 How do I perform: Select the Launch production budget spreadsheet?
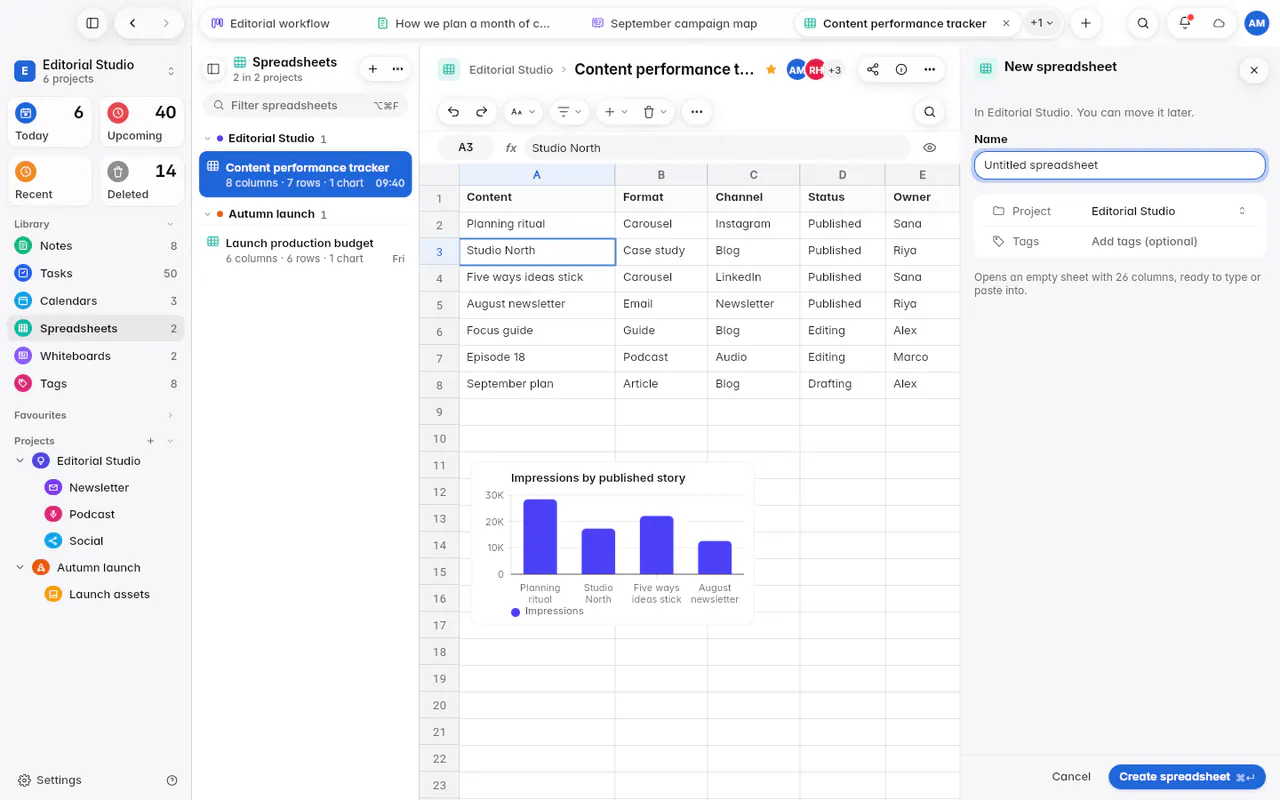click(306, 250)
